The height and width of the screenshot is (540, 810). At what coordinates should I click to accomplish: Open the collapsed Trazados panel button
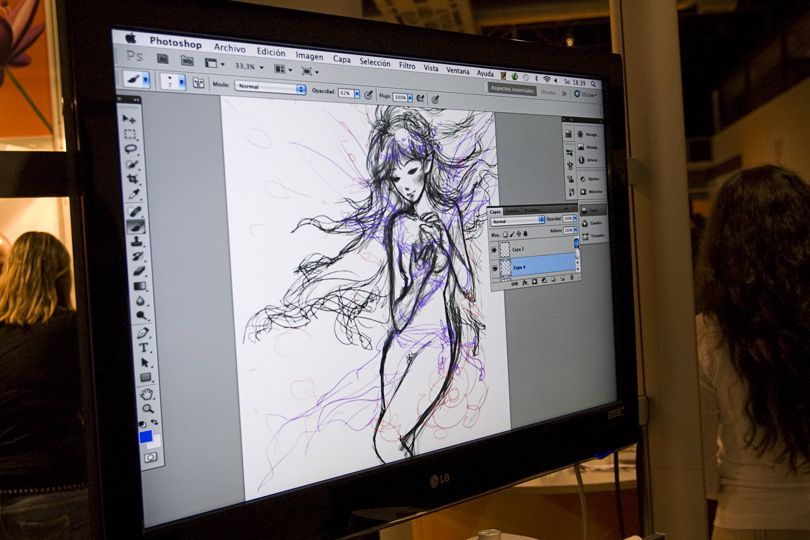pyautogui.click(x=593, y=236)
